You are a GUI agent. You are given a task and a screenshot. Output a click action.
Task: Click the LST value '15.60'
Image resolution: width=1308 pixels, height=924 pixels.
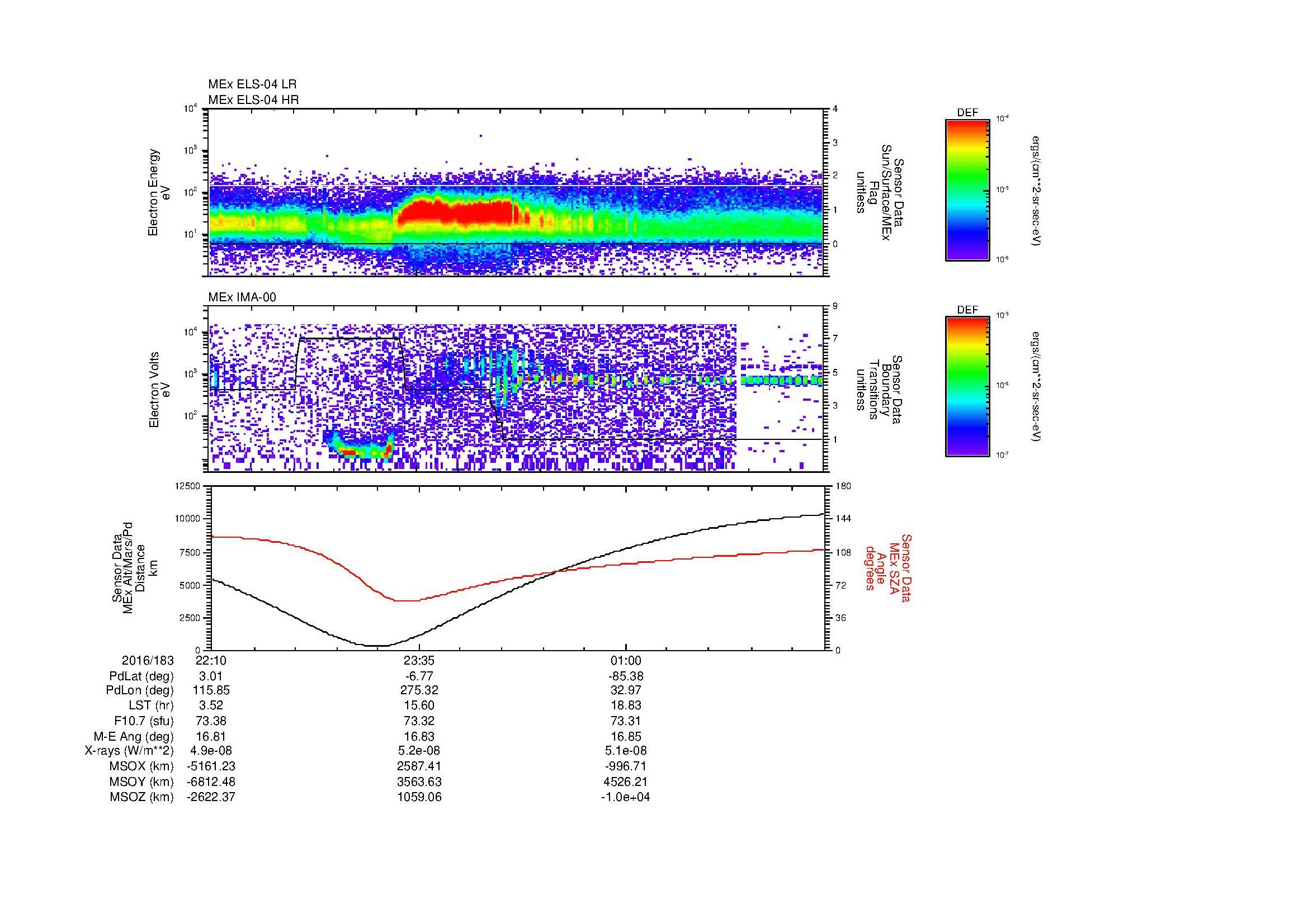pyautogui.click(x=419, y=705)
